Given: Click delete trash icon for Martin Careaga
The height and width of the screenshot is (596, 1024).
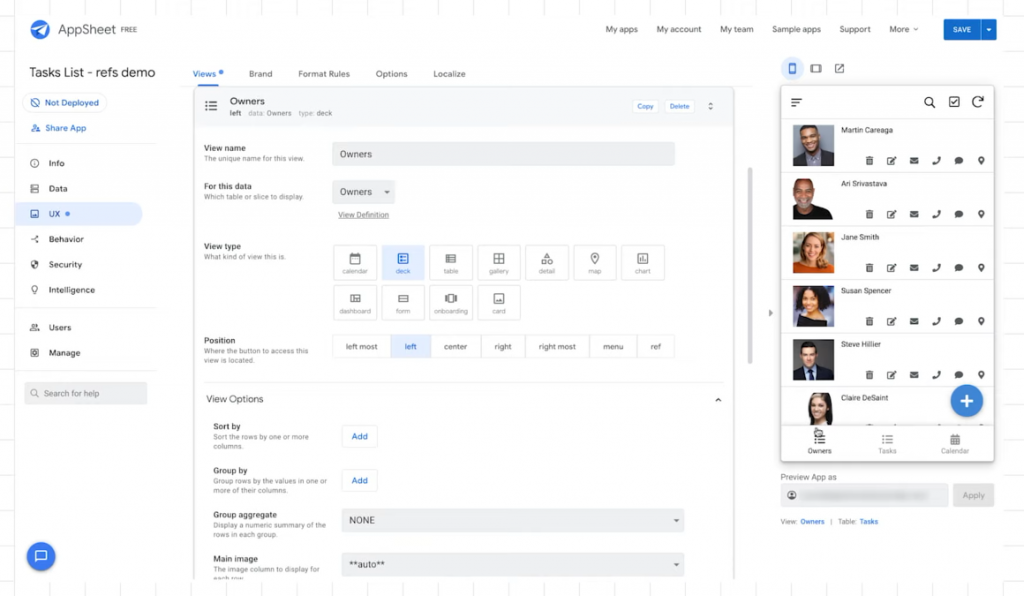Looking at the screenshot, I should tap(869, 160).
